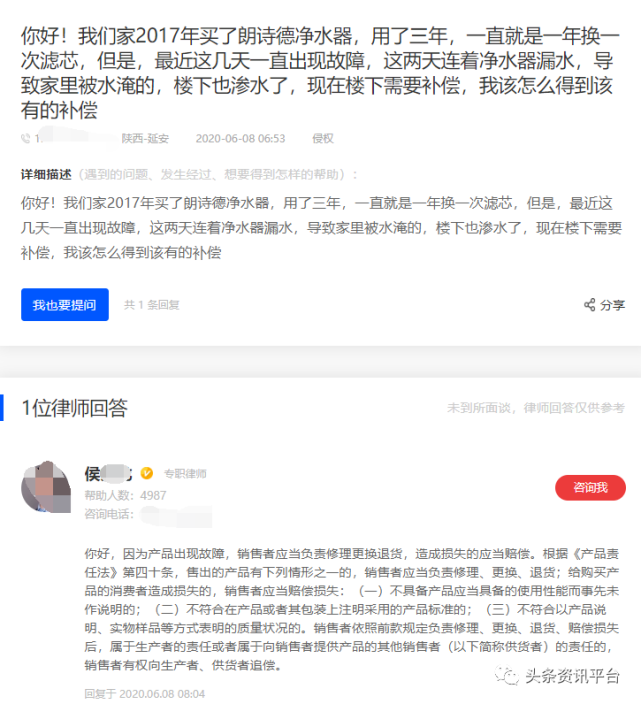Click the WeChat logo in the watermark
641x704 pixels.
tap(507, 675)
